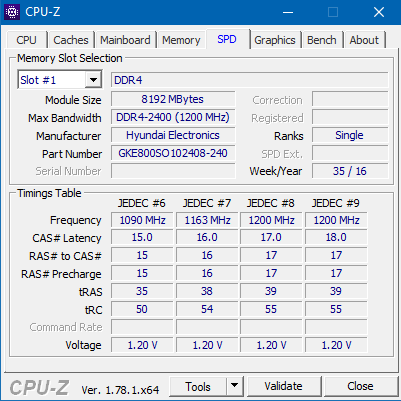Click the JEDEC #9 Voltage 1.20 V cell
This screenshot has height=401, width=401.
tap(336, 345)
